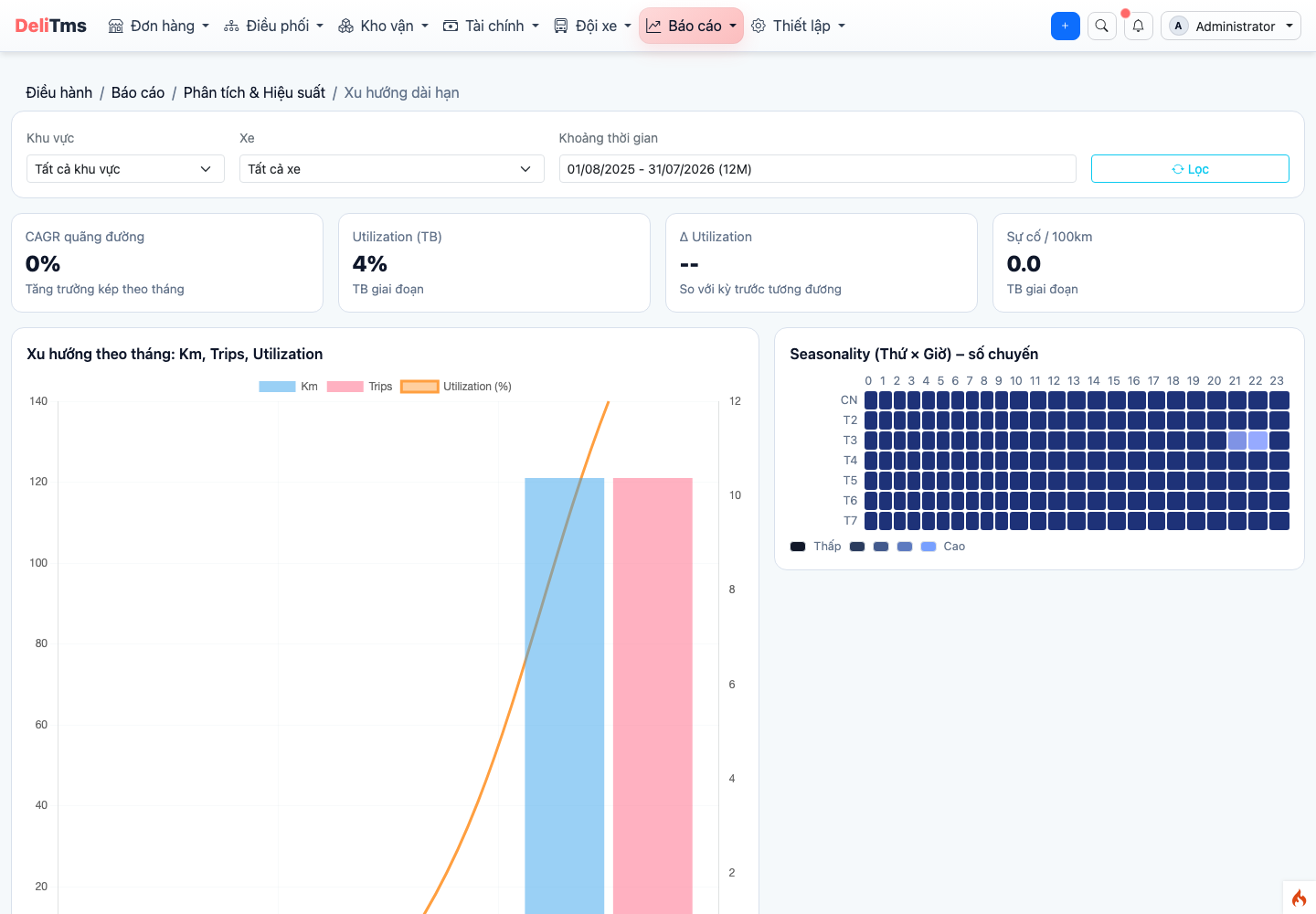Open the search magnifier icon
1316x914 pixels.
click(1102, 26)
